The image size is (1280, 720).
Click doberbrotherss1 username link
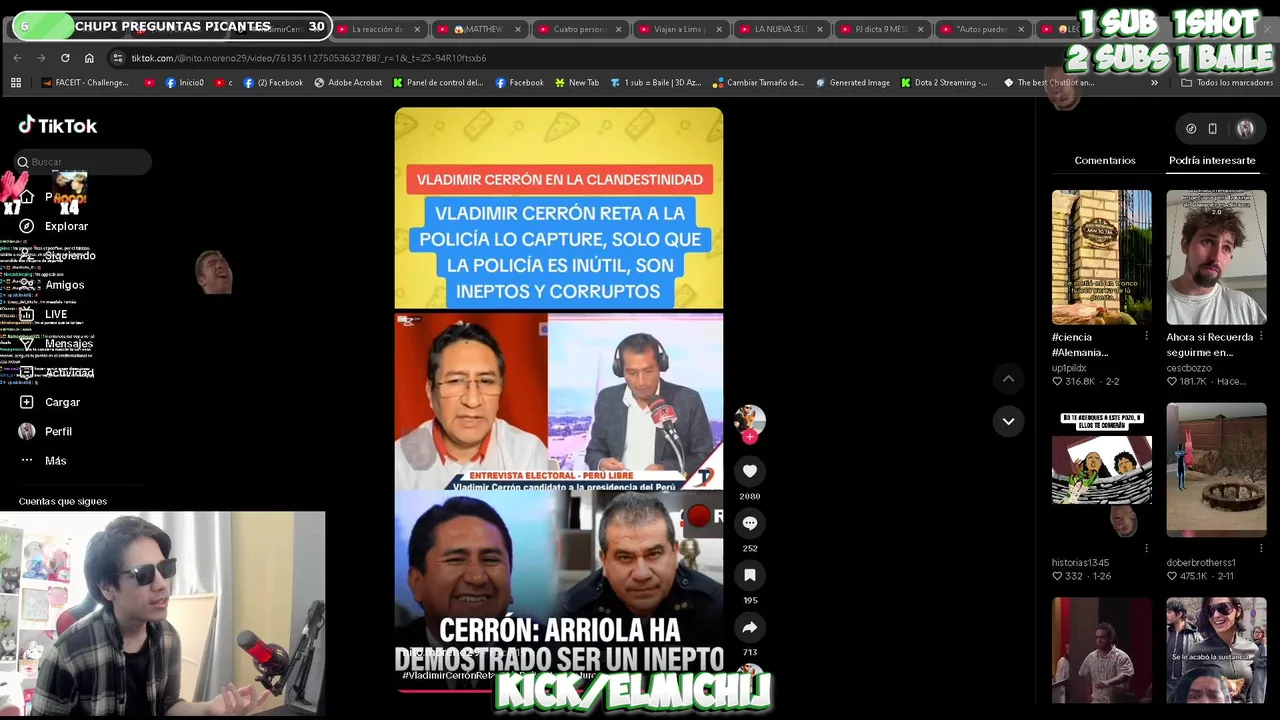(x=1201, y=563)
